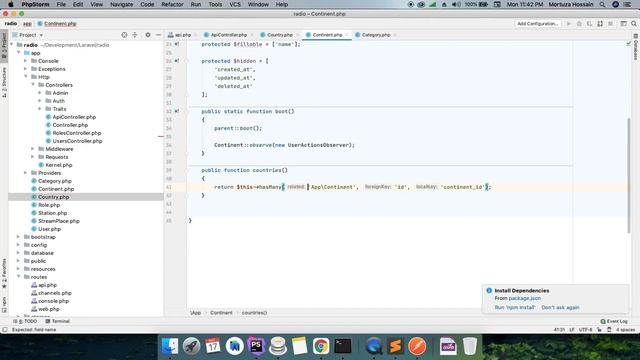The image size is (640, 360).
Task: Hide the Project panel with minus icon
Action: 158,35
